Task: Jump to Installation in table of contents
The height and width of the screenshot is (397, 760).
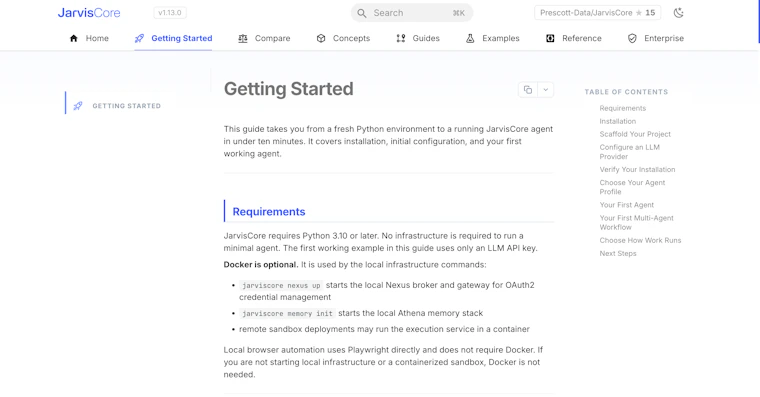Action: pos(618,121)
